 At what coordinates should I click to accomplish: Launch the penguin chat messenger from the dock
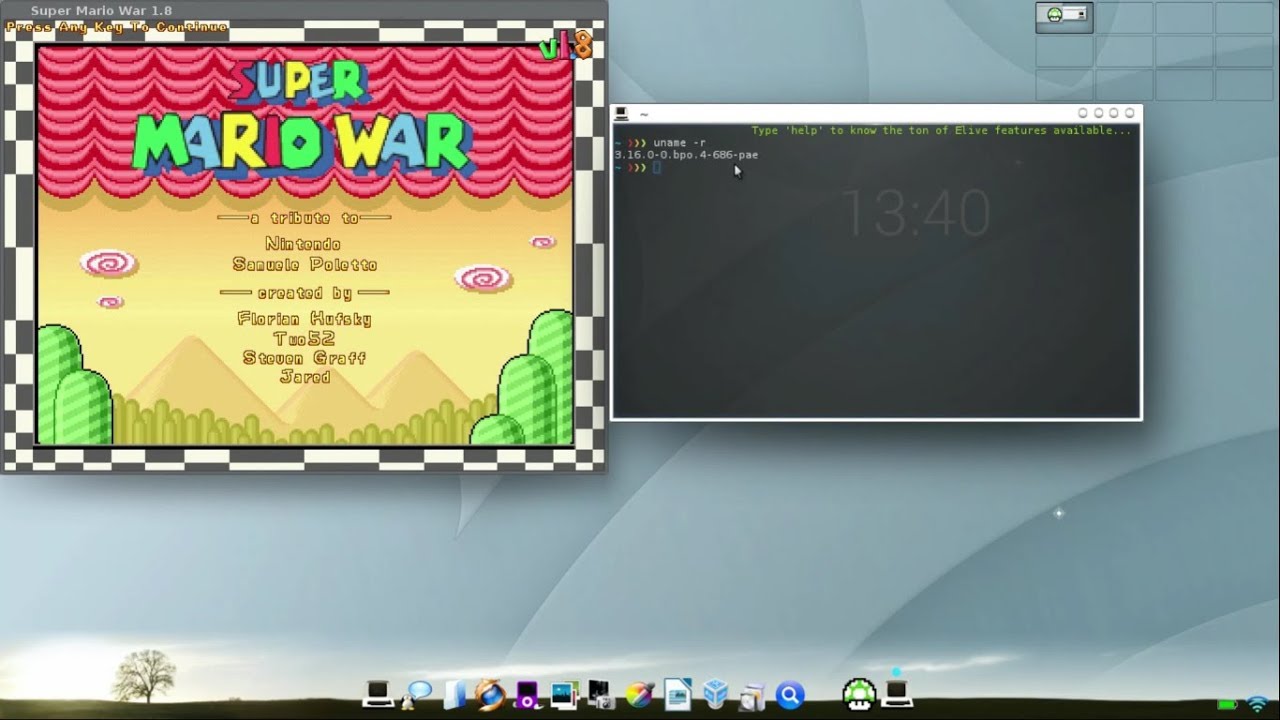pyautogui.click(x=415, y=695)
